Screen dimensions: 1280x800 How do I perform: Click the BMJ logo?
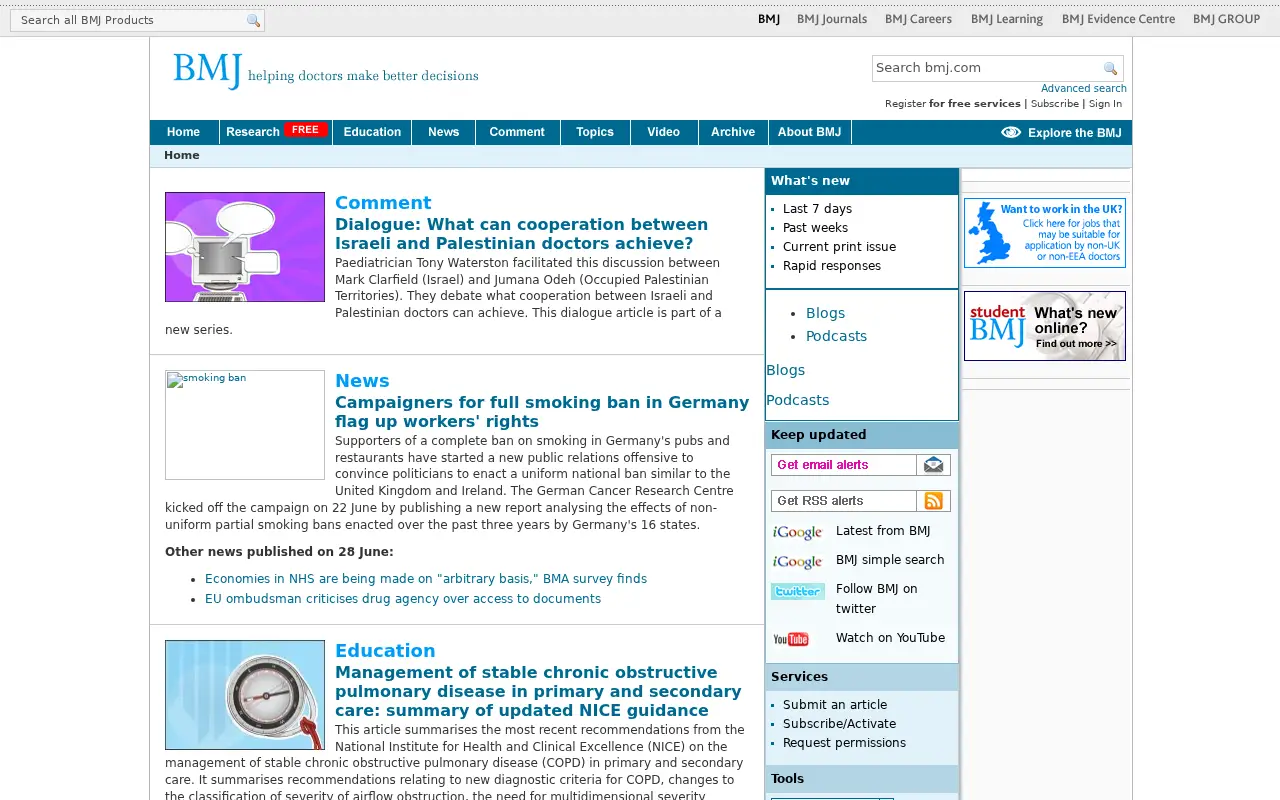208,72
